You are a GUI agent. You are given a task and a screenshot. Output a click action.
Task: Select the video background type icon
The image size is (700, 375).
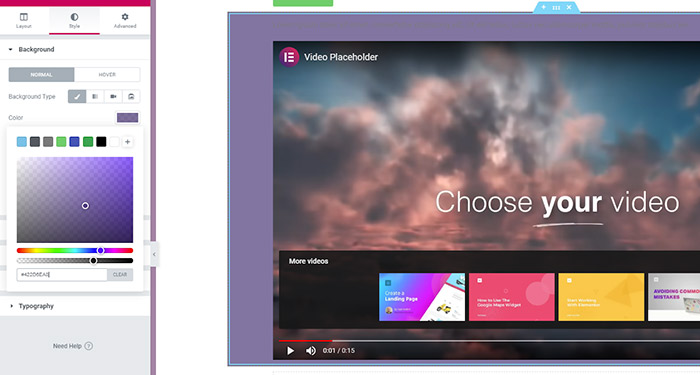tap(113, 96)
